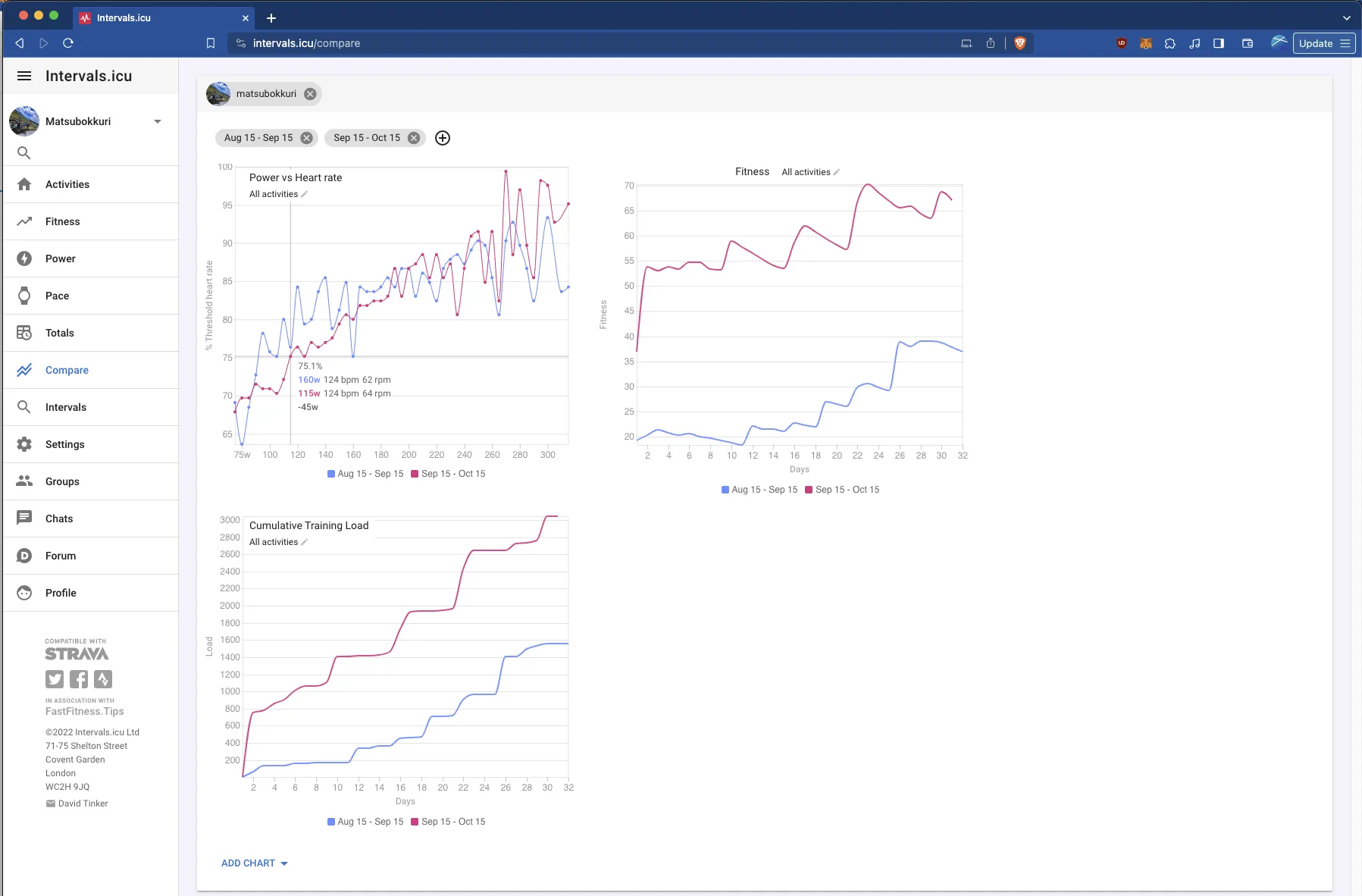This screenshot has height=896, width=1362.
Task: Toggle Sep 15 - Oct 15 series in Power legend
Action: point(448,474)
